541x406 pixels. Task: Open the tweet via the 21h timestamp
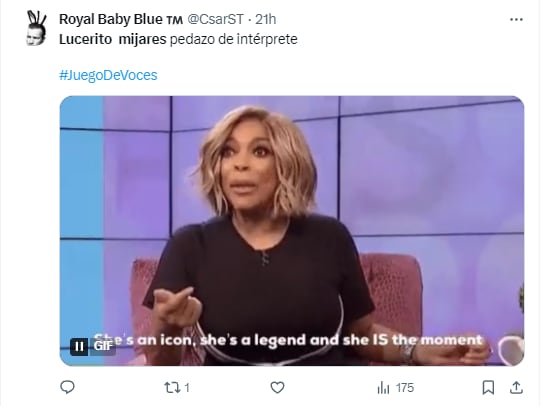click(265, 19)
